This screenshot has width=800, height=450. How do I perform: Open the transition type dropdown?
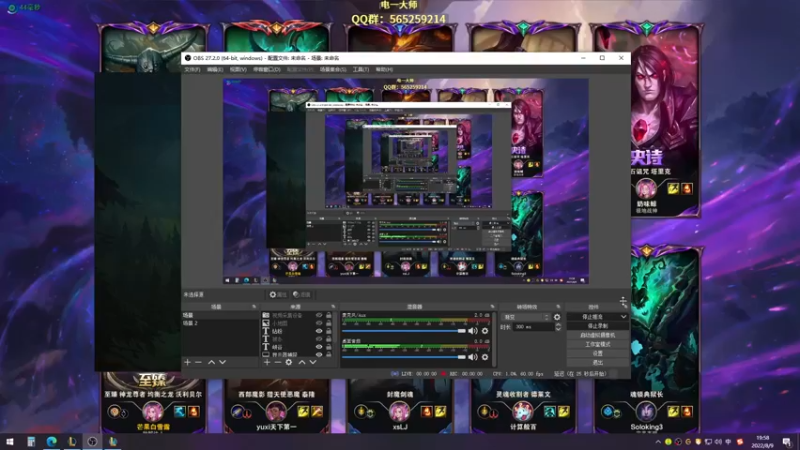tap(526, 317)
